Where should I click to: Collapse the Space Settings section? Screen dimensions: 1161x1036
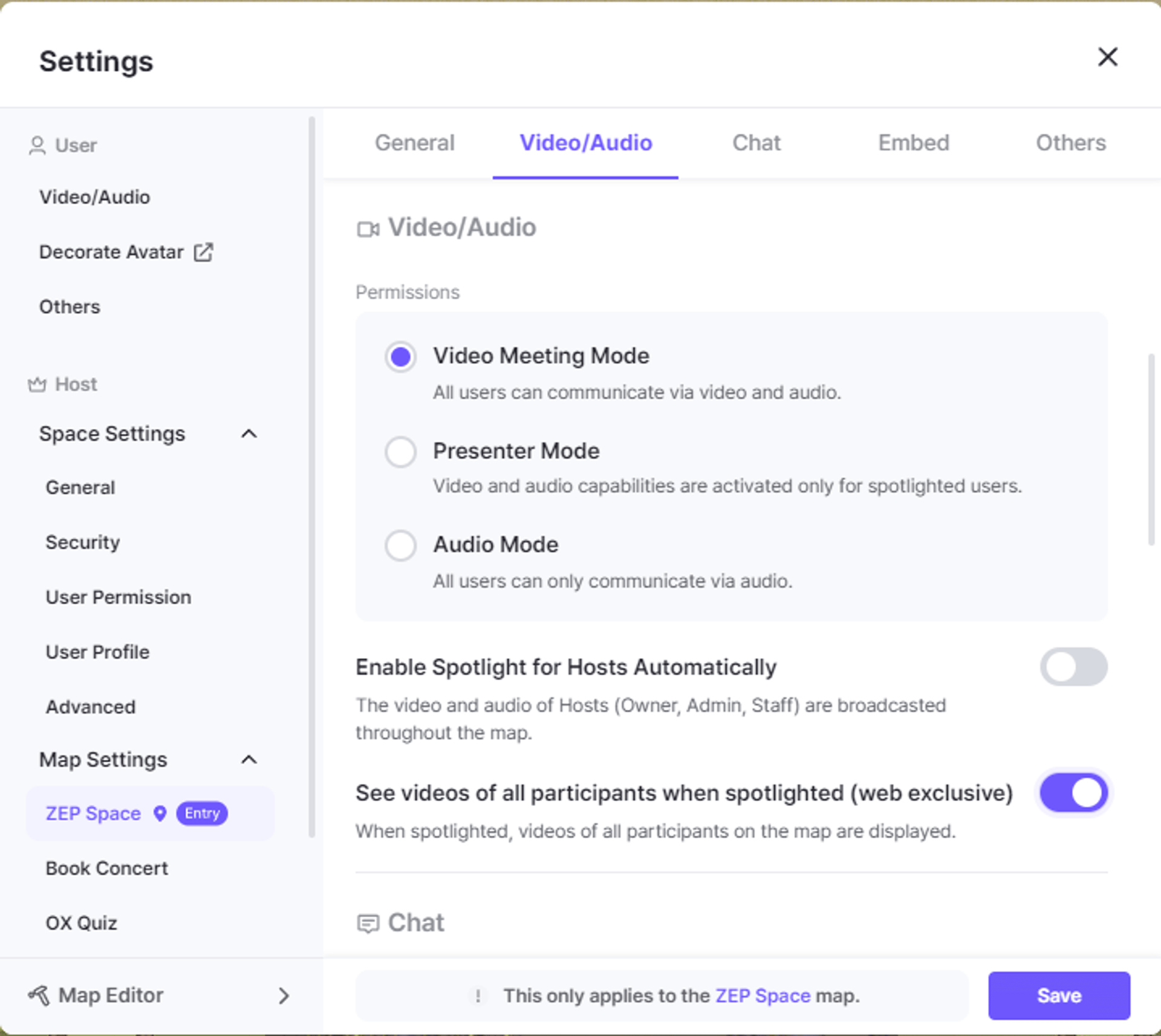[249, 433]
